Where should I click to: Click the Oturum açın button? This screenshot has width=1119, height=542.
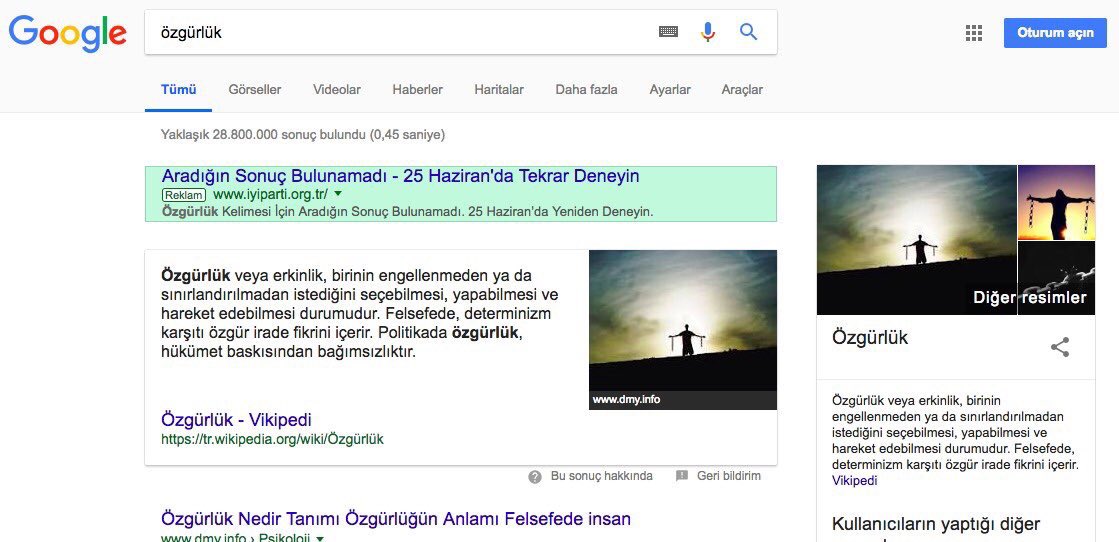click(1055, 33)
